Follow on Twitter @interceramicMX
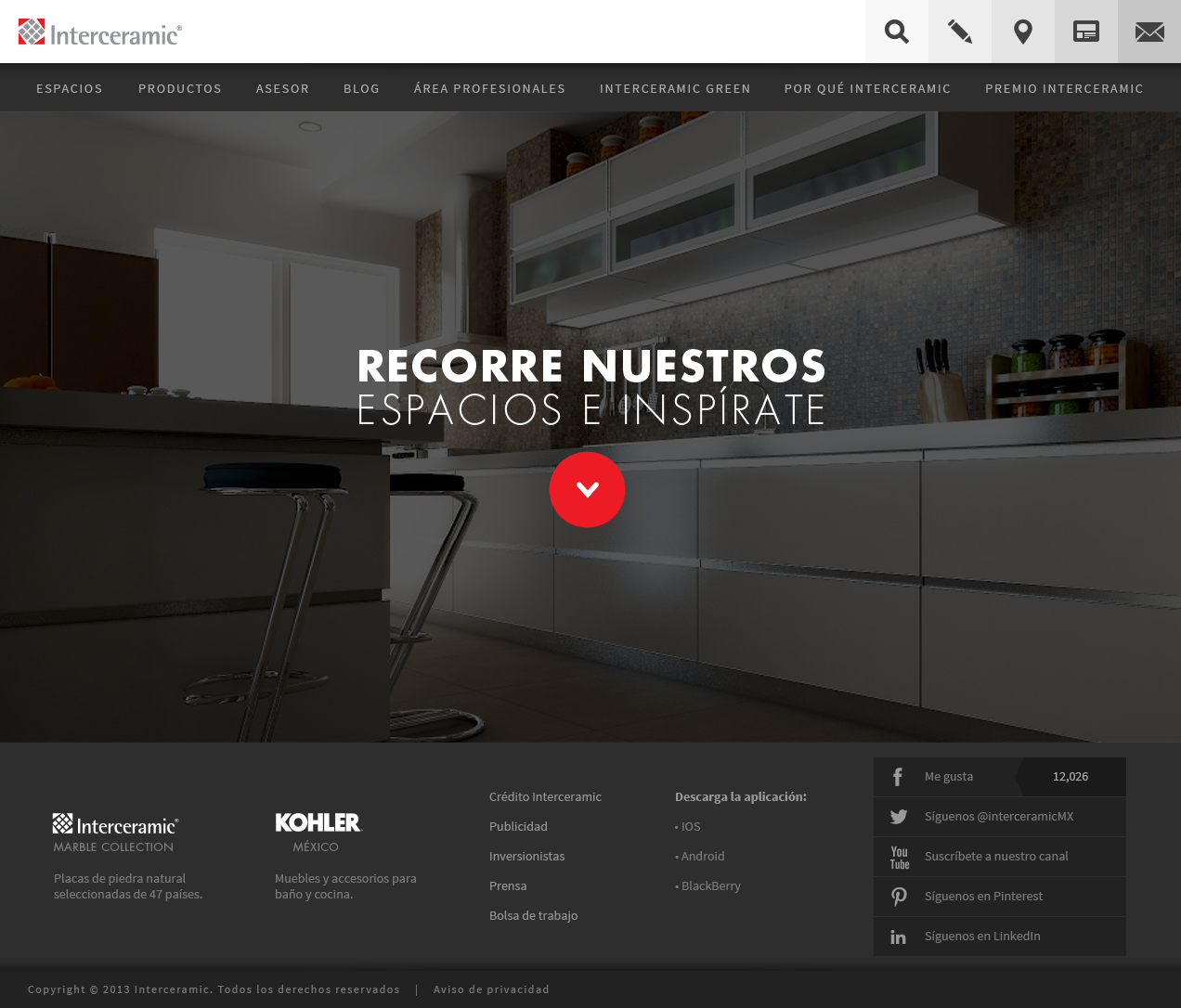The height and width of the screenshot is (1008, 1181). (x=899, y=817)
